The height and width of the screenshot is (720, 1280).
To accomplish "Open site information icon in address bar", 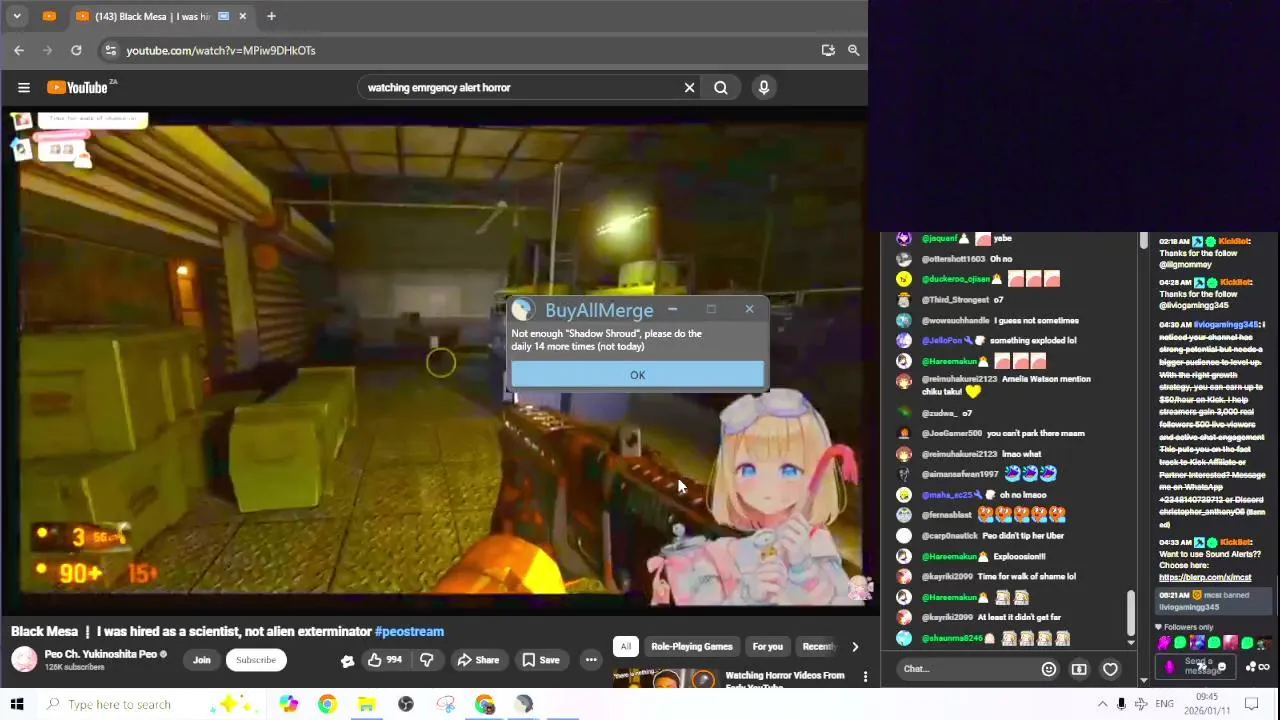I will pyautogui.click(x=111, y=50).
